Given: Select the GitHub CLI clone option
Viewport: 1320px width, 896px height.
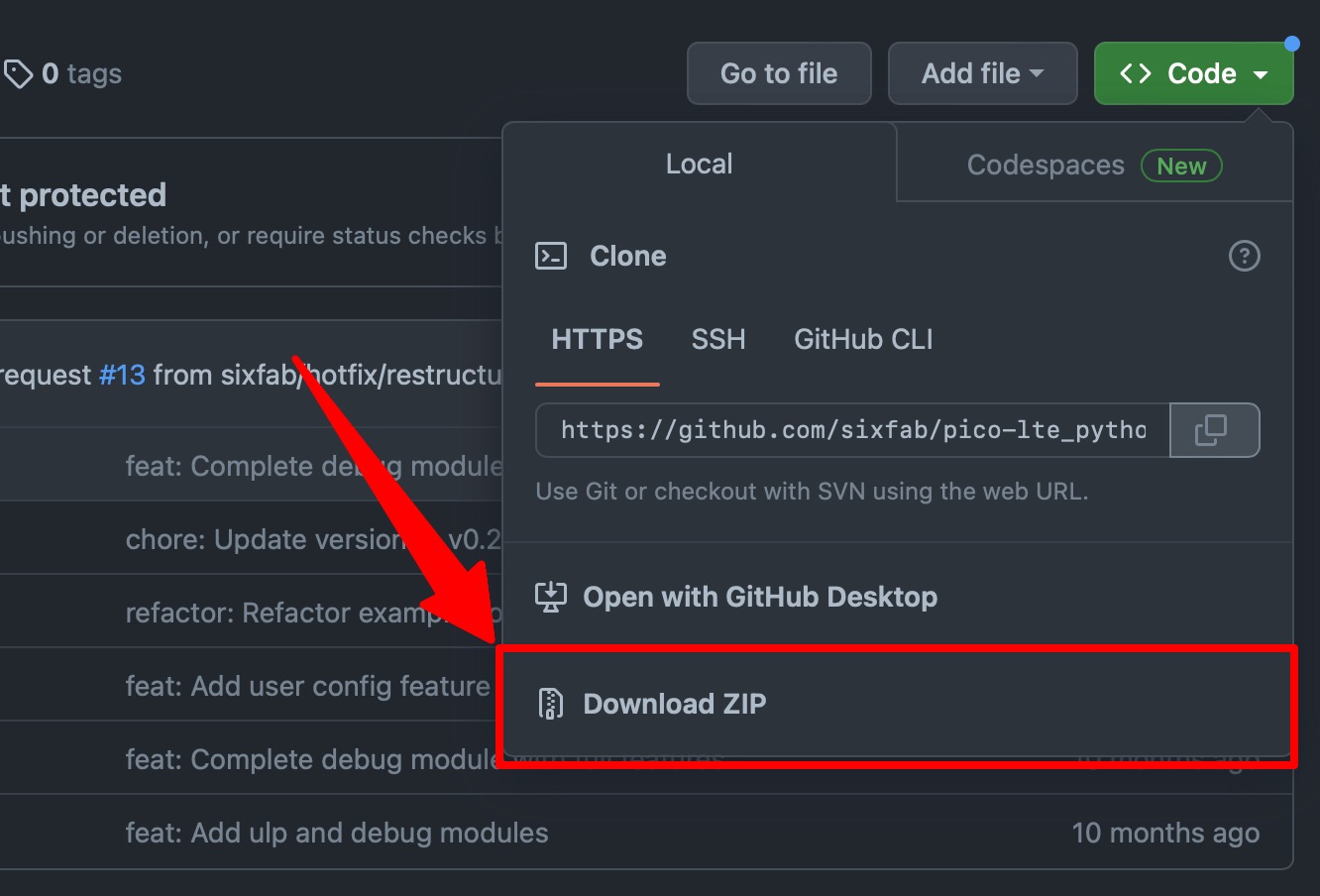Looking at the screenshot, I should [863, 340].
